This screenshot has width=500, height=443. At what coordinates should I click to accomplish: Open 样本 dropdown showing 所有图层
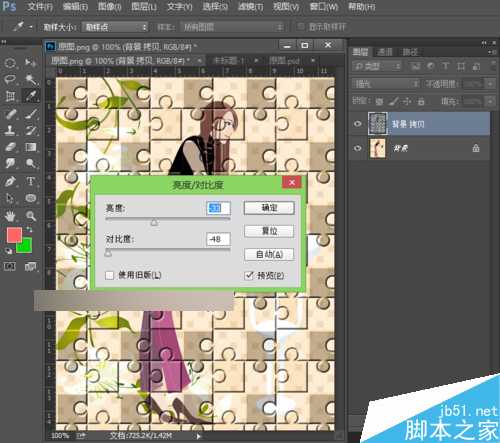pyautogui.click(x=232, y=27)
